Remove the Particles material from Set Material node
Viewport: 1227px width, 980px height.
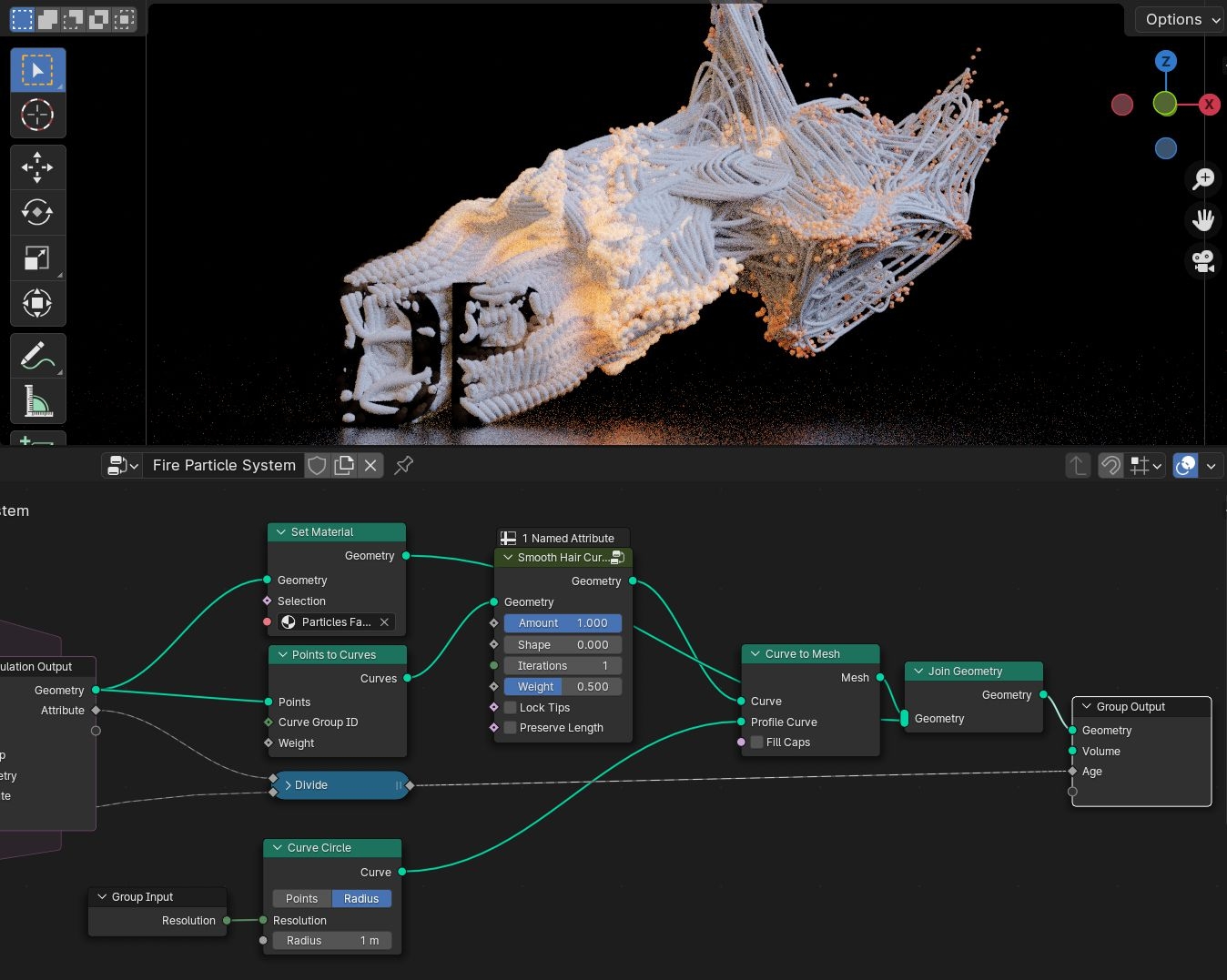383,622
